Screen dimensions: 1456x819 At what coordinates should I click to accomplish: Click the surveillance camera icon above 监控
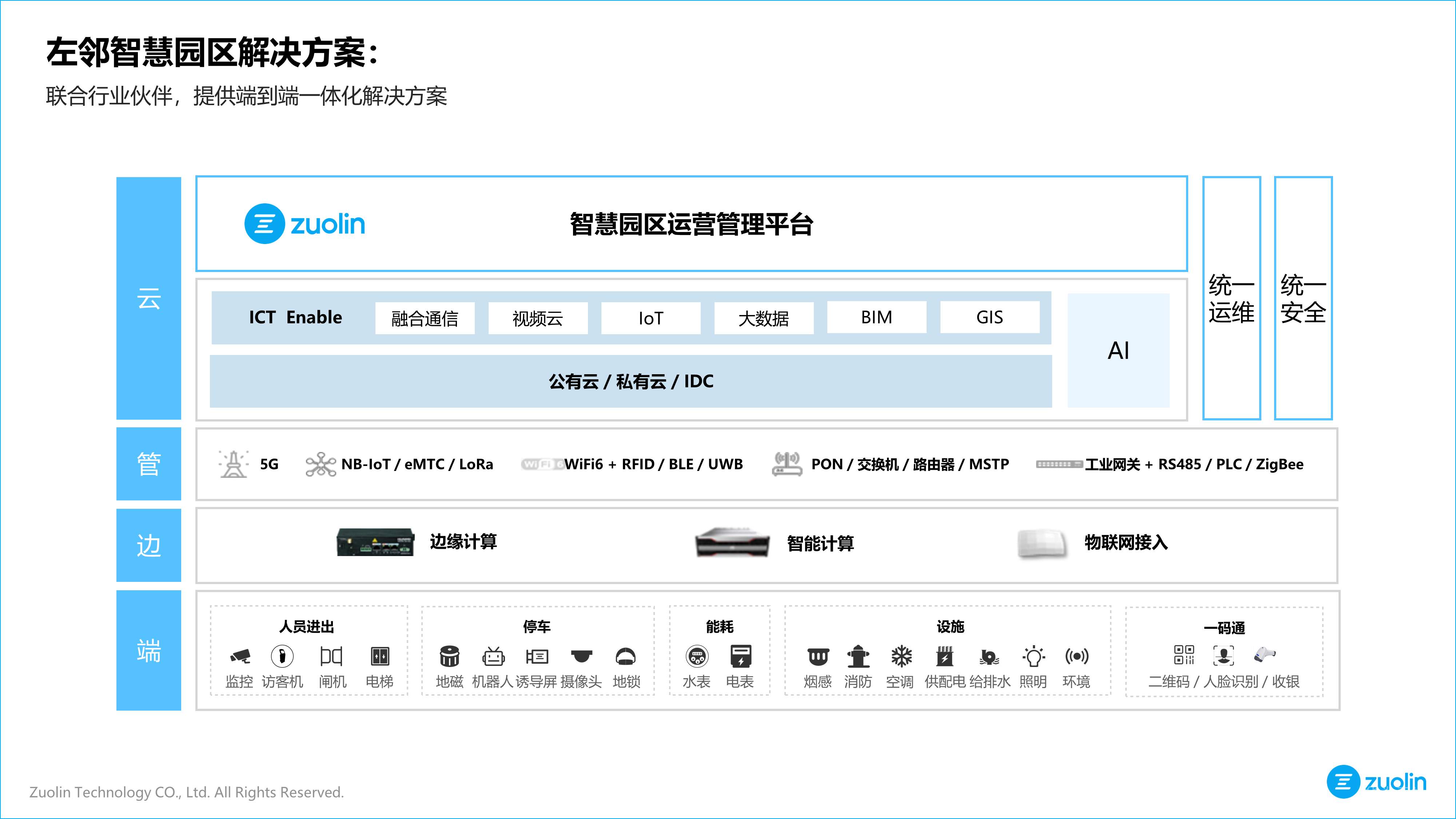point(240,656)
